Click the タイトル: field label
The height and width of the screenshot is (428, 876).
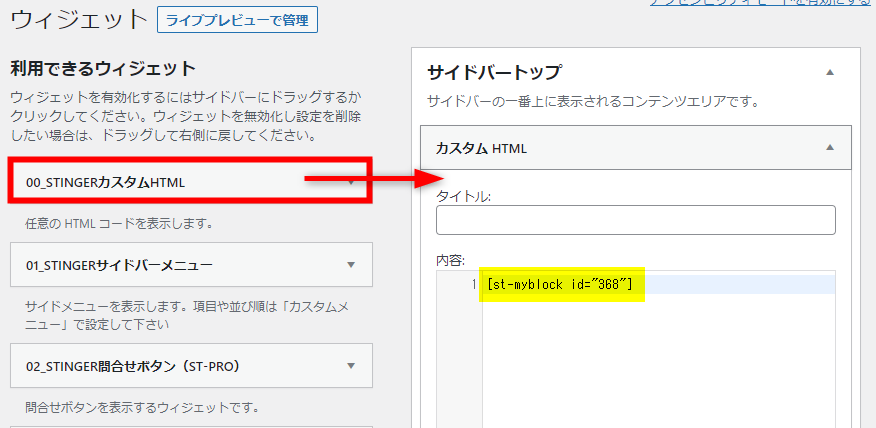463,197
